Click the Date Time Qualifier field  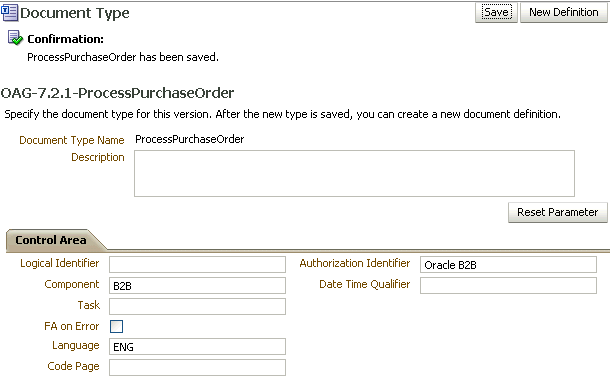(508, 286)
